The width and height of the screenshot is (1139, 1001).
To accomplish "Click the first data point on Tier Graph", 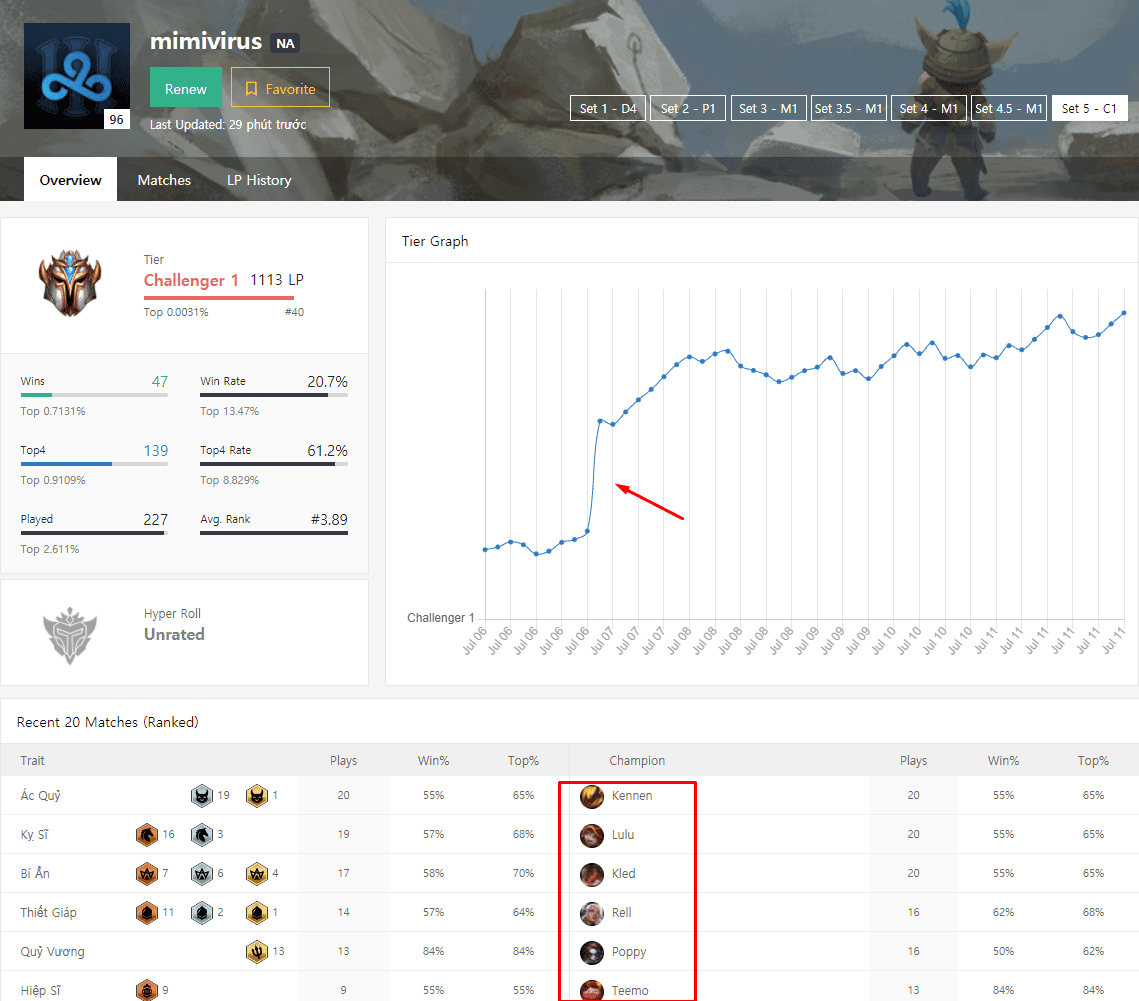I will (x=485, y=549).
